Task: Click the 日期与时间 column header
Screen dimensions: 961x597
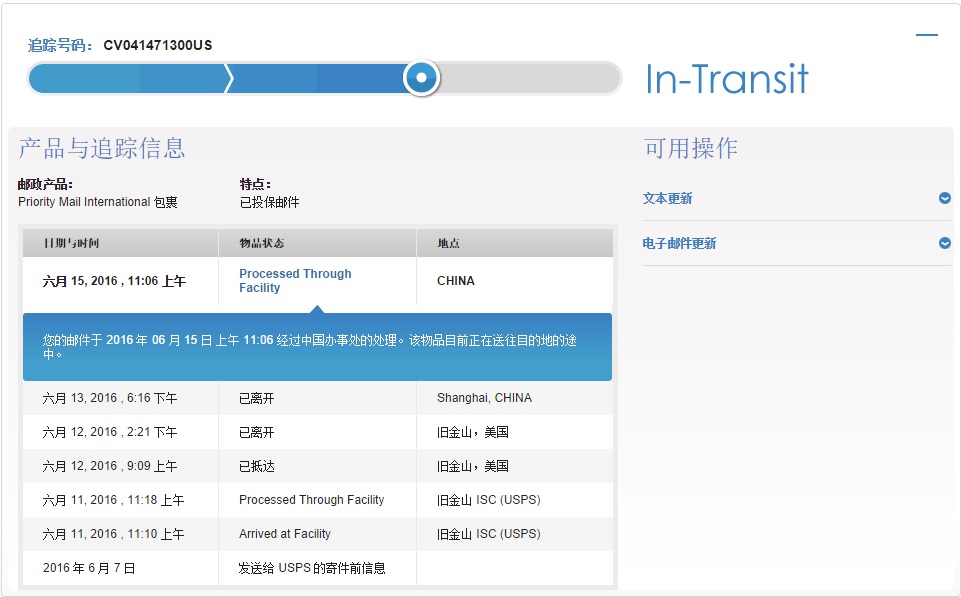Action: point(71,243)
